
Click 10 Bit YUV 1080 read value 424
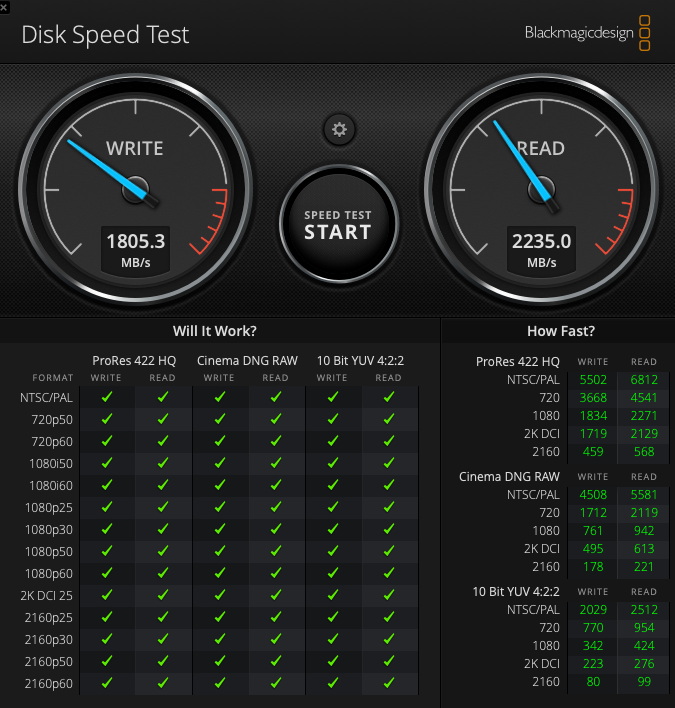tap(644, 646)
